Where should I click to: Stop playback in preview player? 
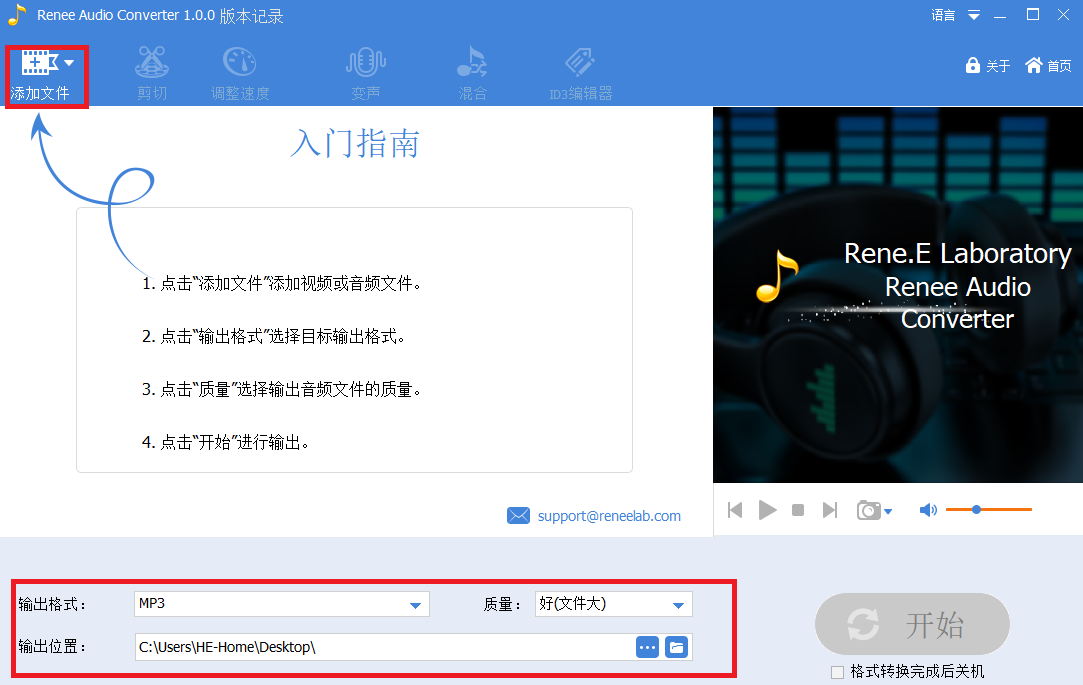tap(798, 510)
